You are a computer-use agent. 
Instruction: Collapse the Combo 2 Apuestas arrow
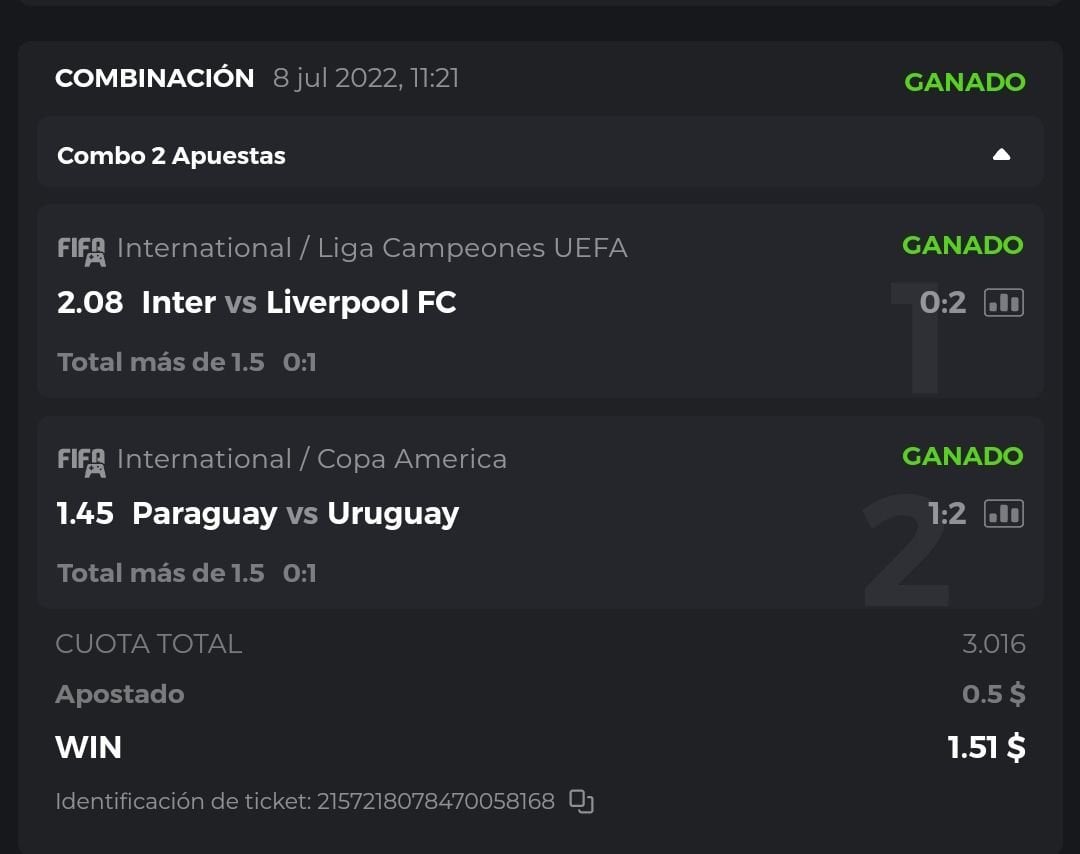[1001, 155]
